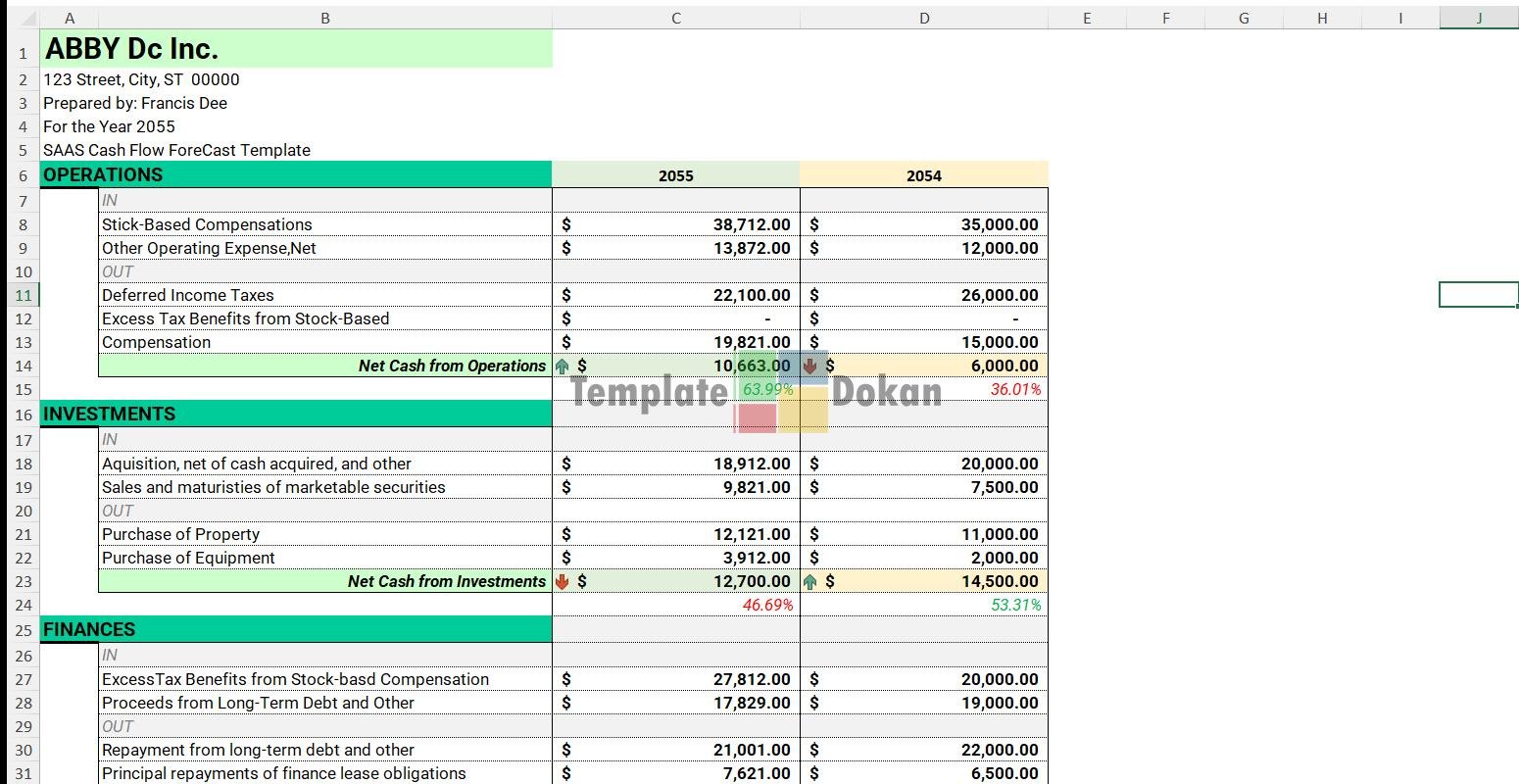The height and width of the screenshot is (784, 1519).
Task: Click the Template Dokan watermark logo squares
Action: [x=781, y=392]
